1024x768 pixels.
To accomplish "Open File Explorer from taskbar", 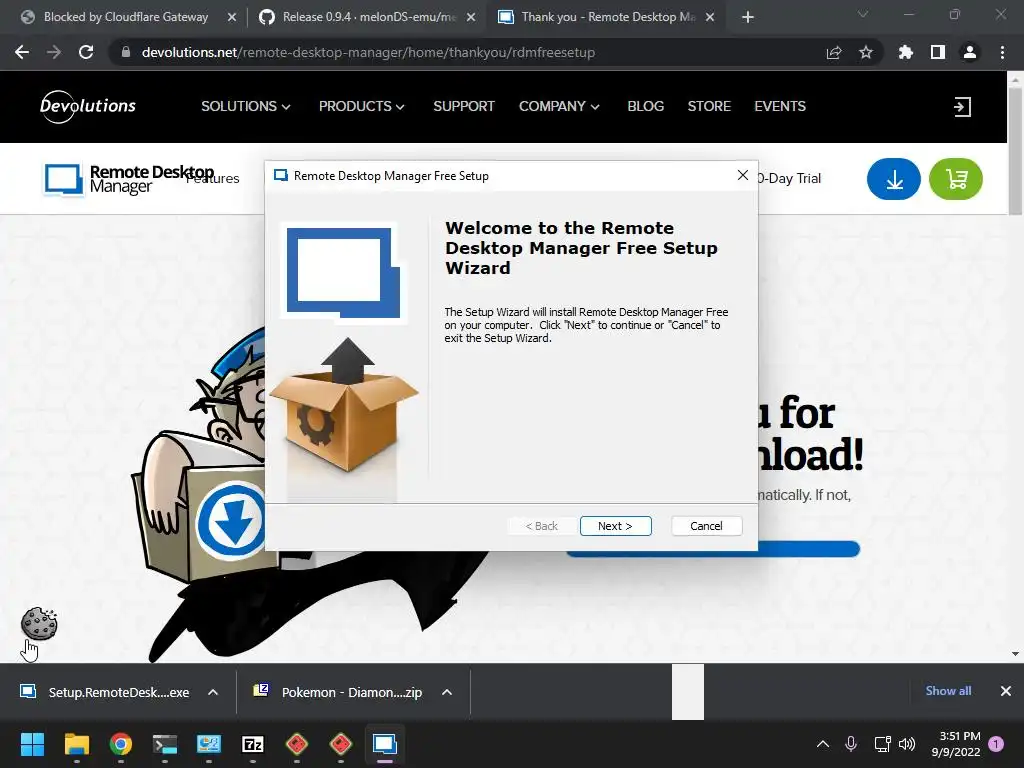I will pos(76,744).
